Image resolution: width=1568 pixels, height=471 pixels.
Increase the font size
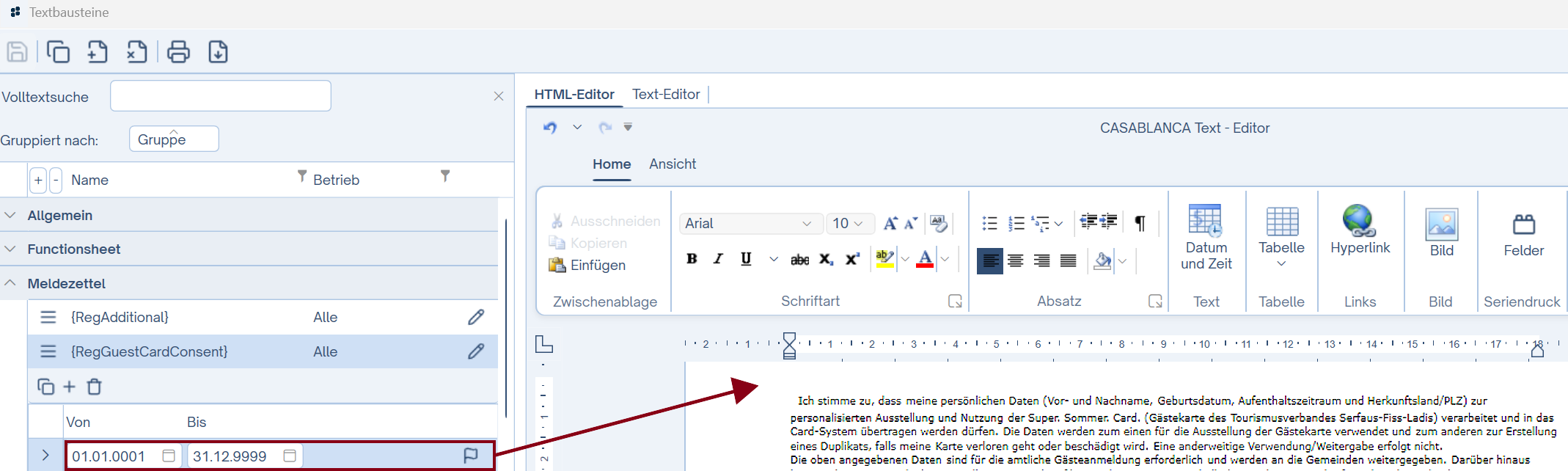pos(890,223)
